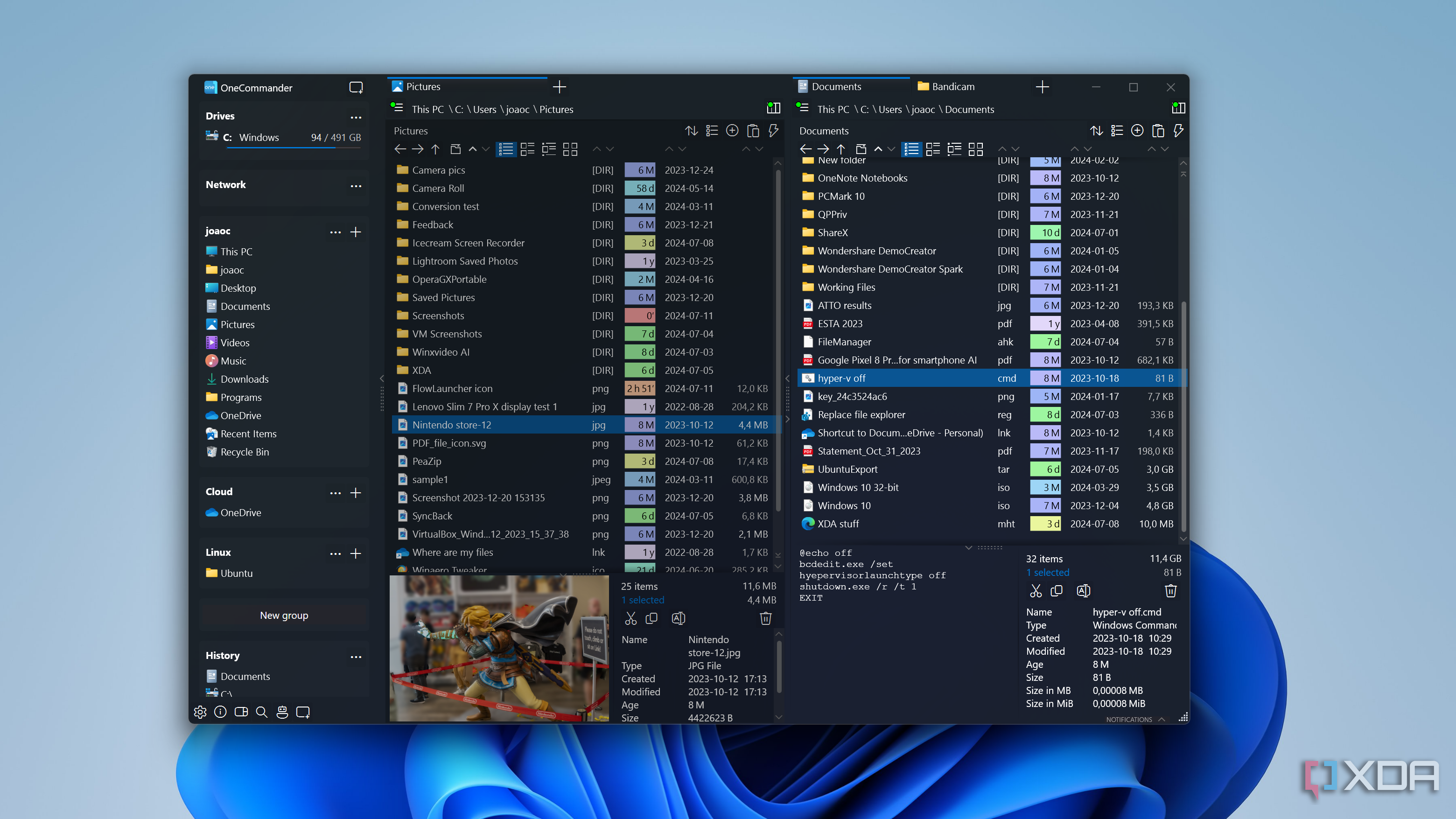The height and width of the screenshot is (819, 1456).
Task: Click Users segment in Documents breadcrumb
Action: coord(890,109)
